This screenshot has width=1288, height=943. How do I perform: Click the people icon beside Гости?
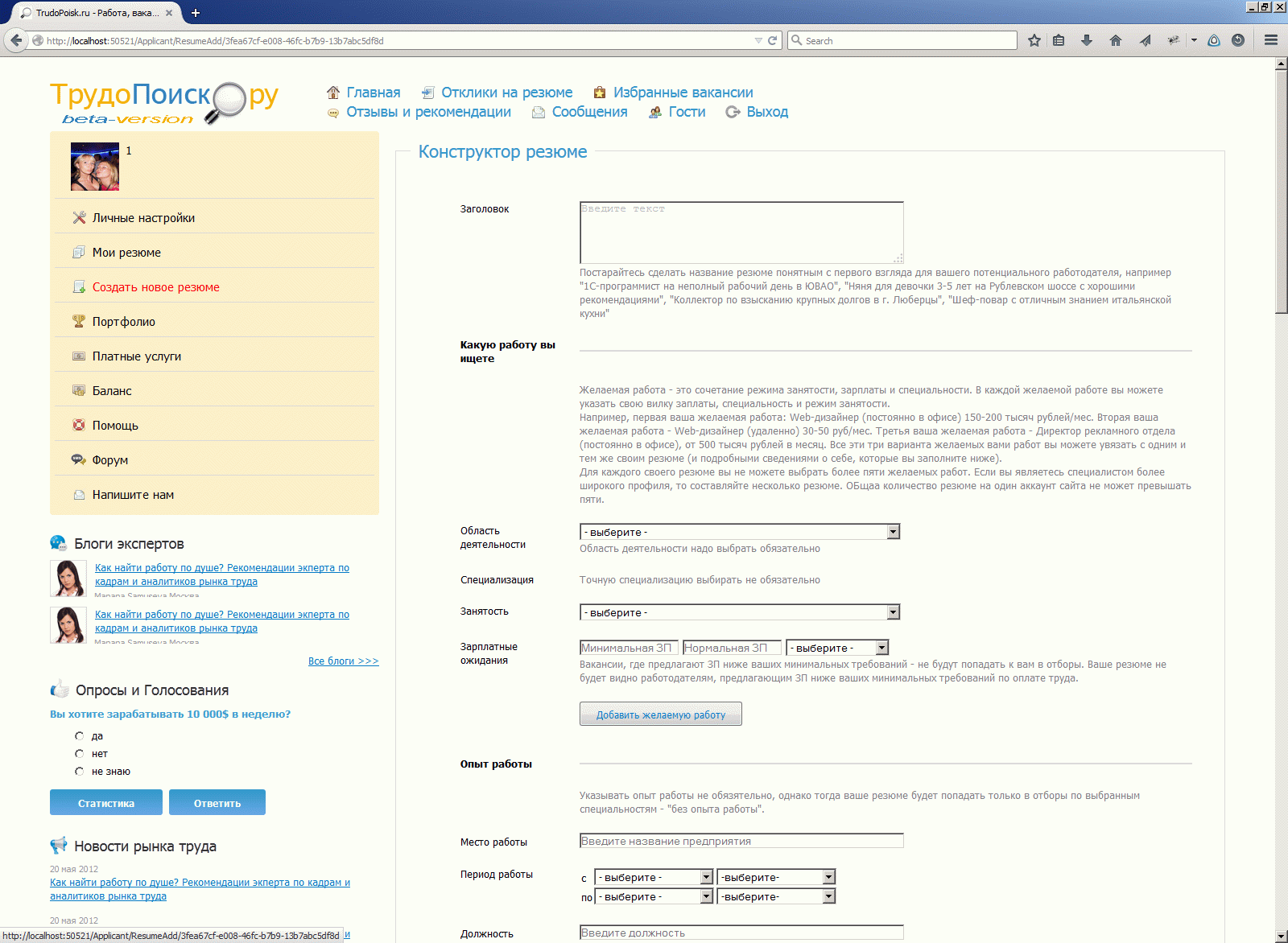[655, 113]
